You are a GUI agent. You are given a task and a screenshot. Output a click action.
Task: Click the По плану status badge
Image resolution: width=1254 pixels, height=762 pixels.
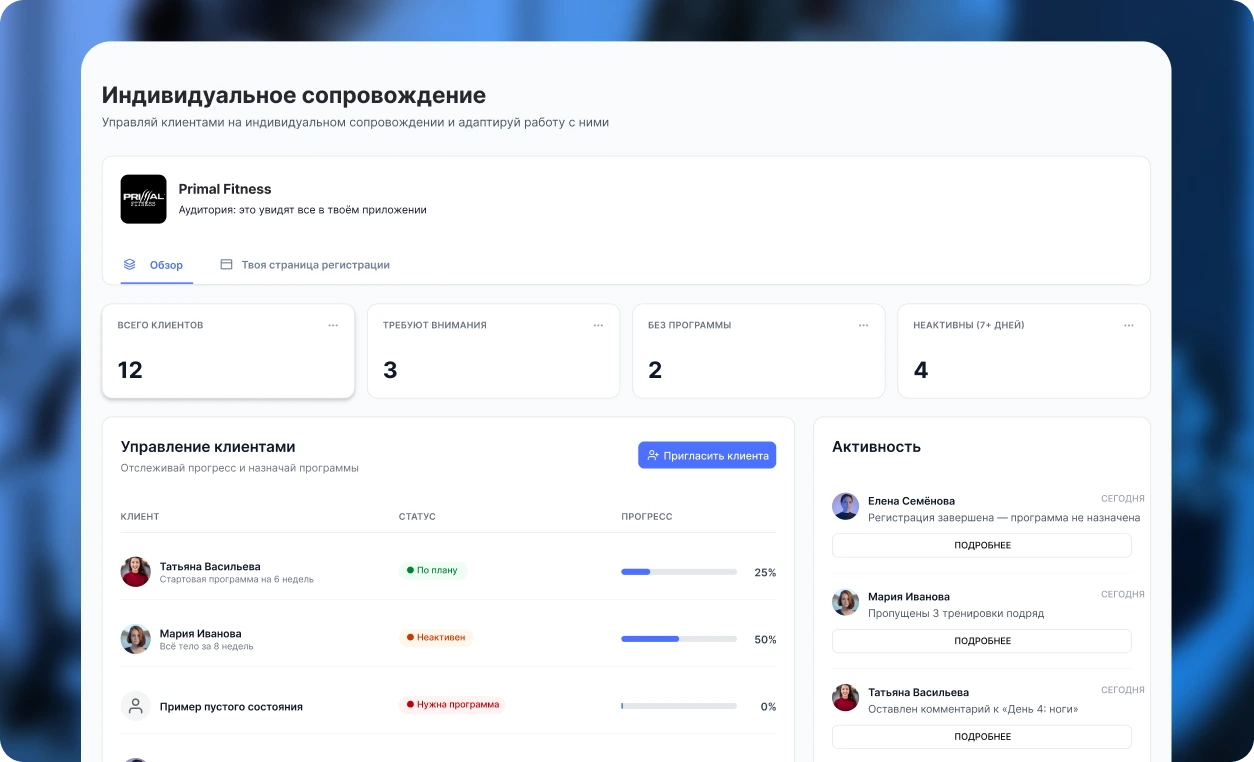pos(433,570)
